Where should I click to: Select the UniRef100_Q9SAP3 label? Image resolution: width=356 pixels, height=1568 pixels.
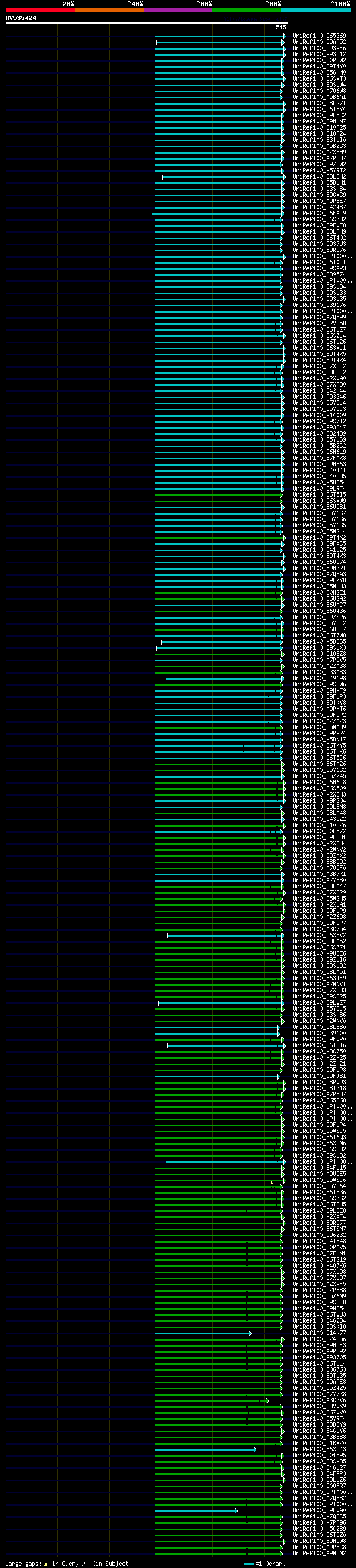click(319, 269)
